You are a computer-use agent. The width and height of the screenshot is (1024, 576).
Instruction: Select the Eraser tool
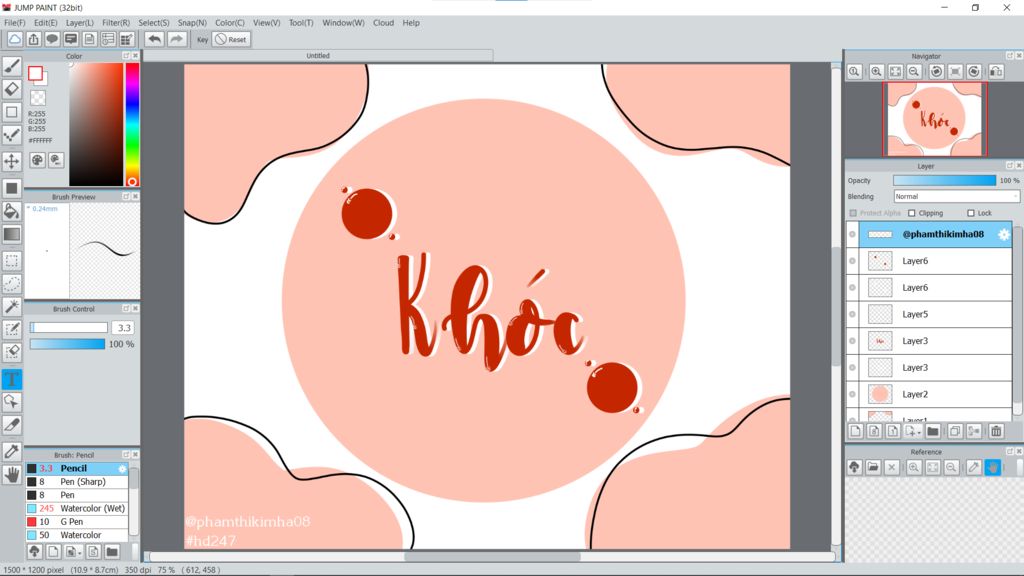[x=12, y=89]
